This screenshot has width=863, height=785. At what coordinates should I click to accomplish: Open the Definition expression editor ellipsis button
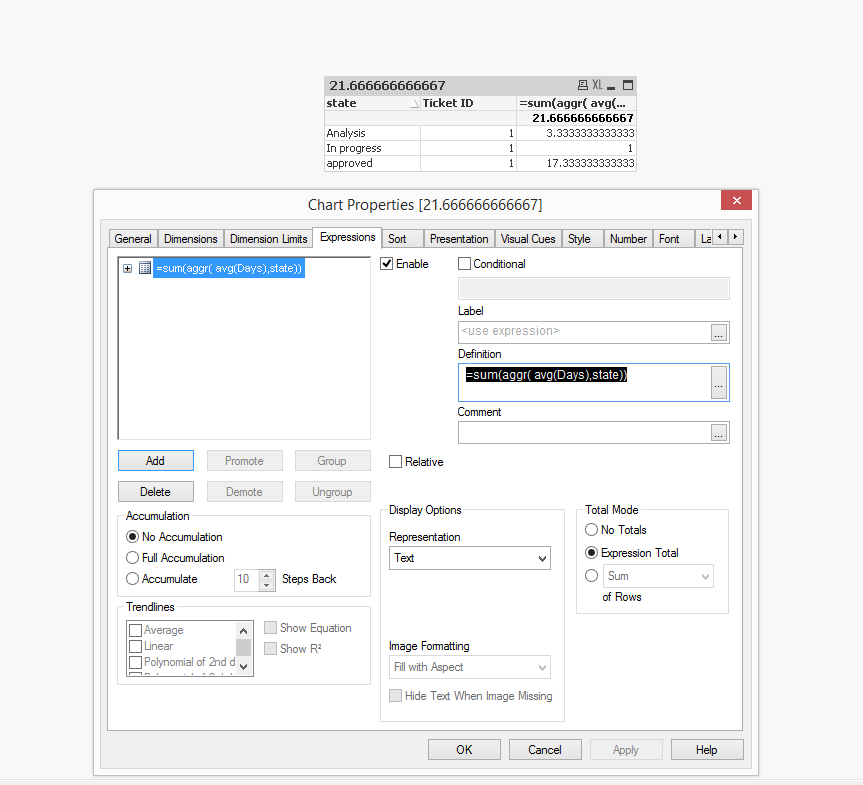pyautogui.click(x=719, y=382)
